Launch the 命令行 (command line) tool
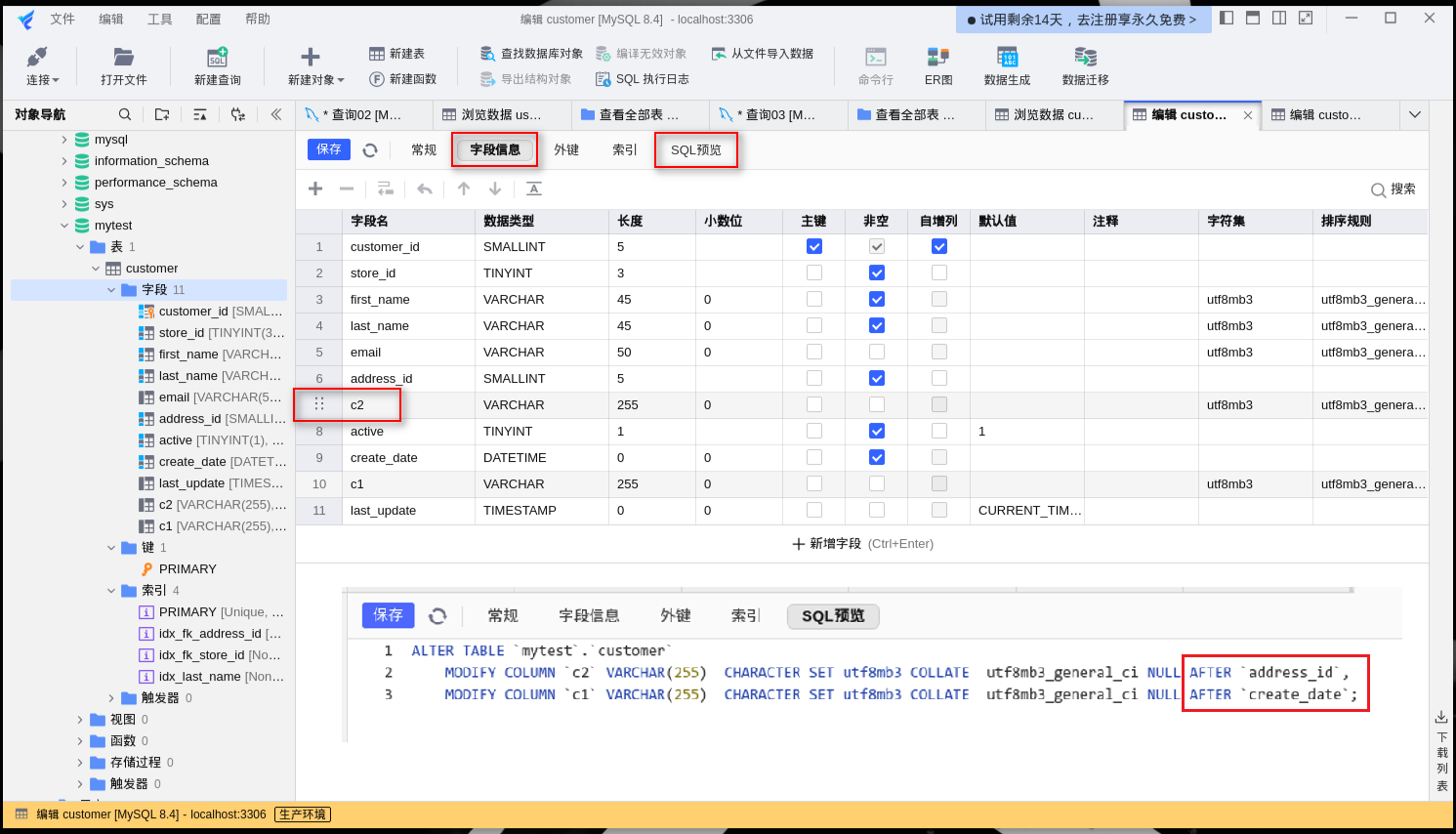 pos(874,65)
